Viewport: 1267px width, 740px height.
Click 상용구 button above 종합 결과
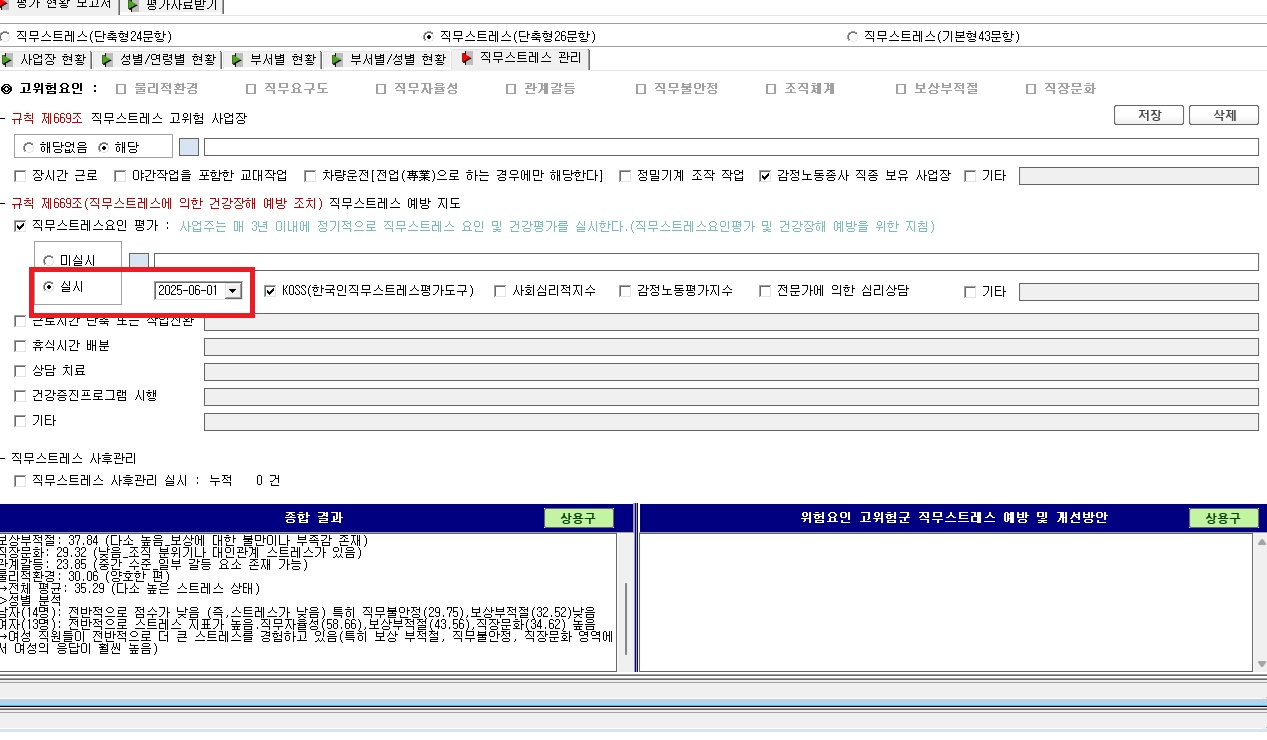coord(578,518)
